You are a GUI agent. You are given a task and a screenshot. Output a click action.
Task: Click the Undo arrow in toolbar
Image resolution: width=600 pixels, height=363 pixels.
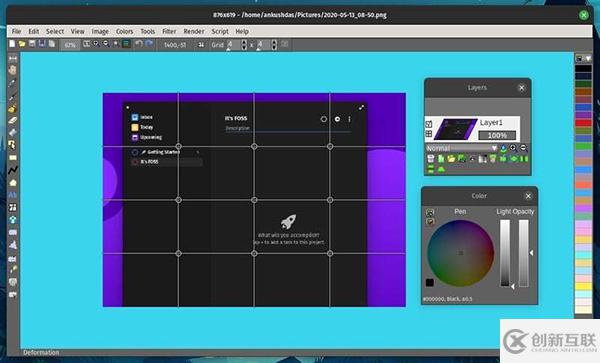click(139, 44)
